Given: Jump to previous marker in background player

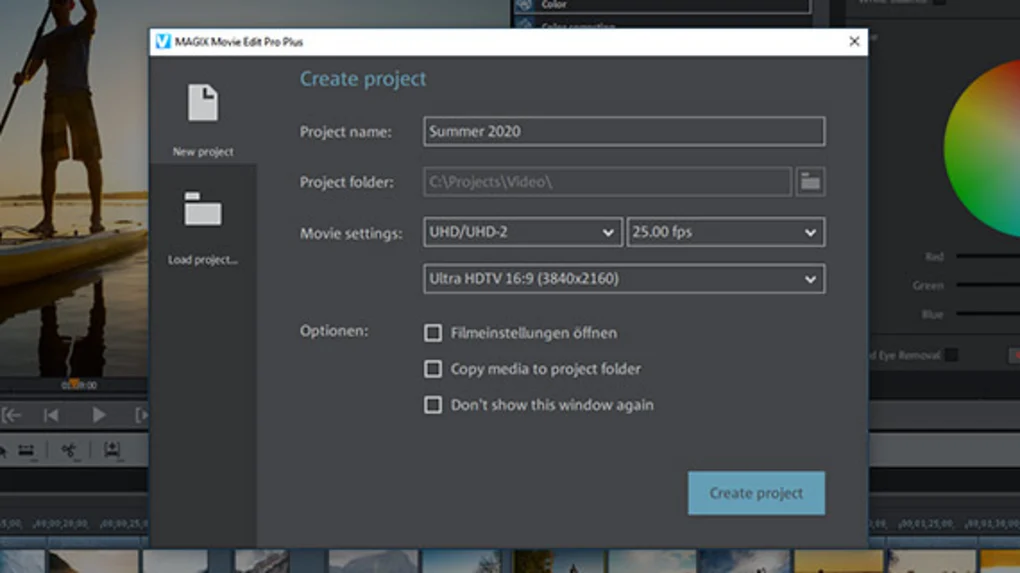Looking at the screenshot, I should 51,415.
